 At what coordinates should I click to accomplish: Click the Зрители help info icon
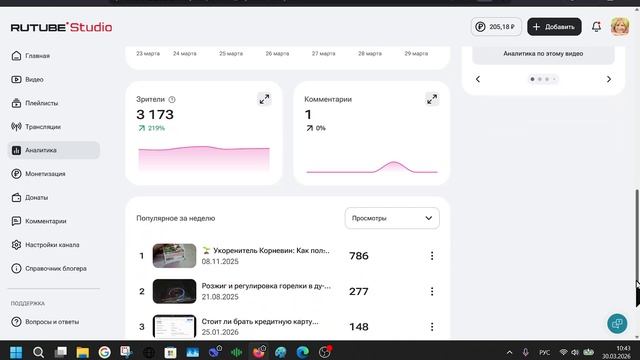[x=172, y=100]
